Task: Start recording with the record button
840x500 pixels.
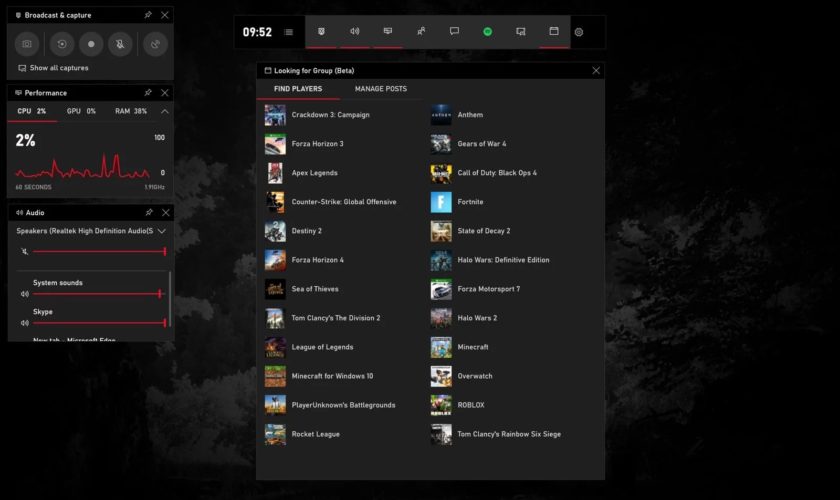Action: (x=91, y=44)
